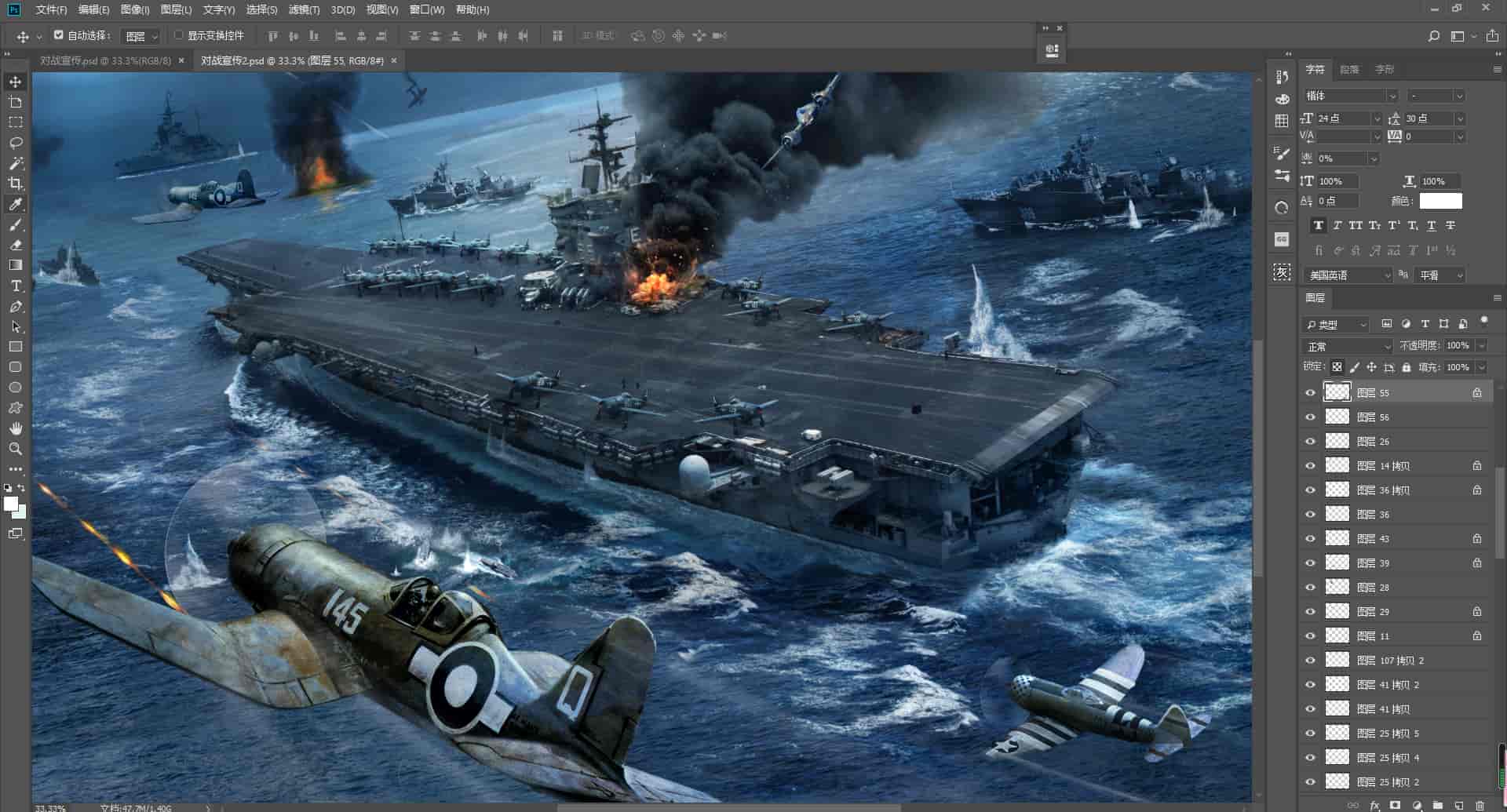Select the Hand tool
The image size is (1507, 812).
point(16,428)
